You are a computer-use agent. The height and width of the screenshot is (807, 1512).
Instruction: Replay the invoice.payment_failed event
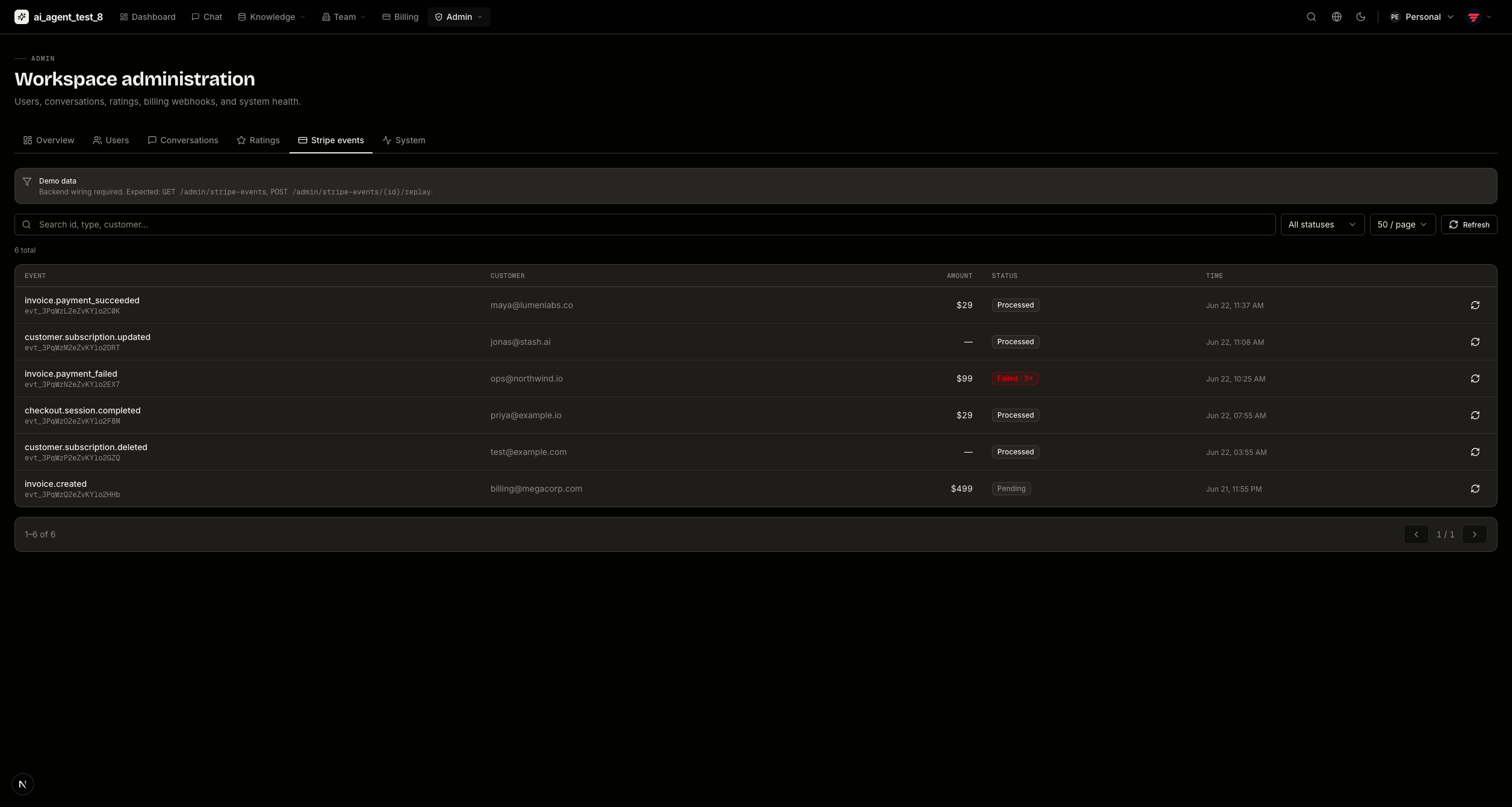coord(1475,379)
